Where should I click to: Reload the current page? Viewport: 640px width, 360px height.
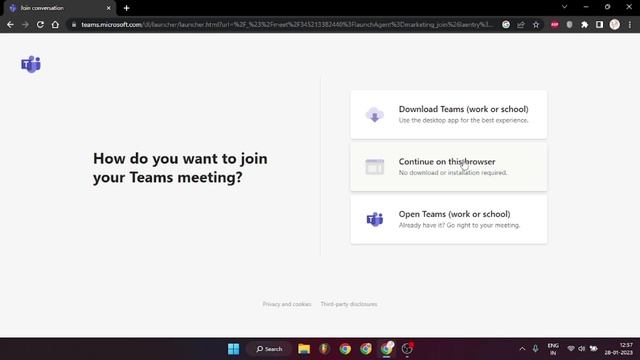tap(40, 24)
